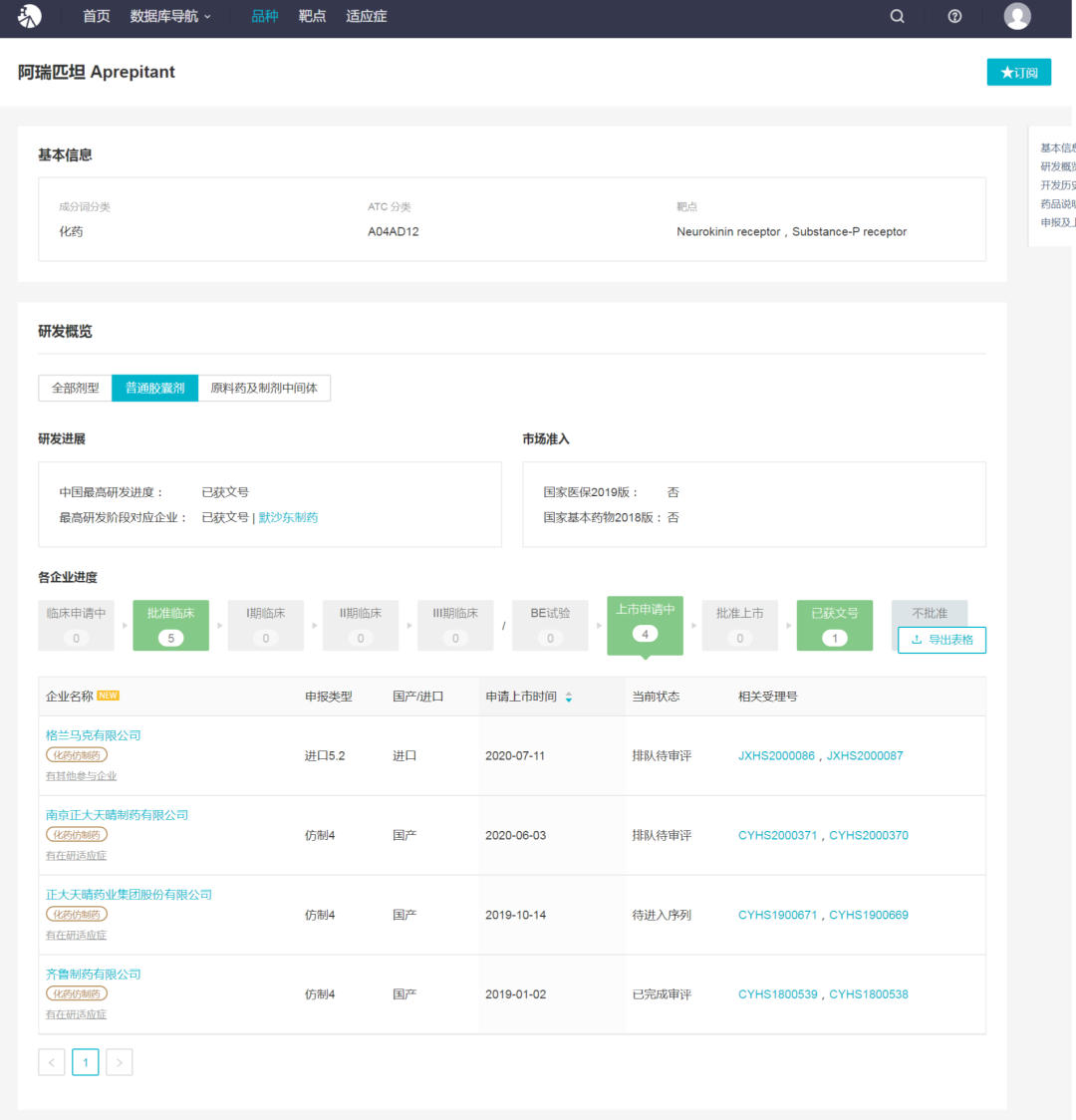Open 适应症 navigation item

[367, 16]
